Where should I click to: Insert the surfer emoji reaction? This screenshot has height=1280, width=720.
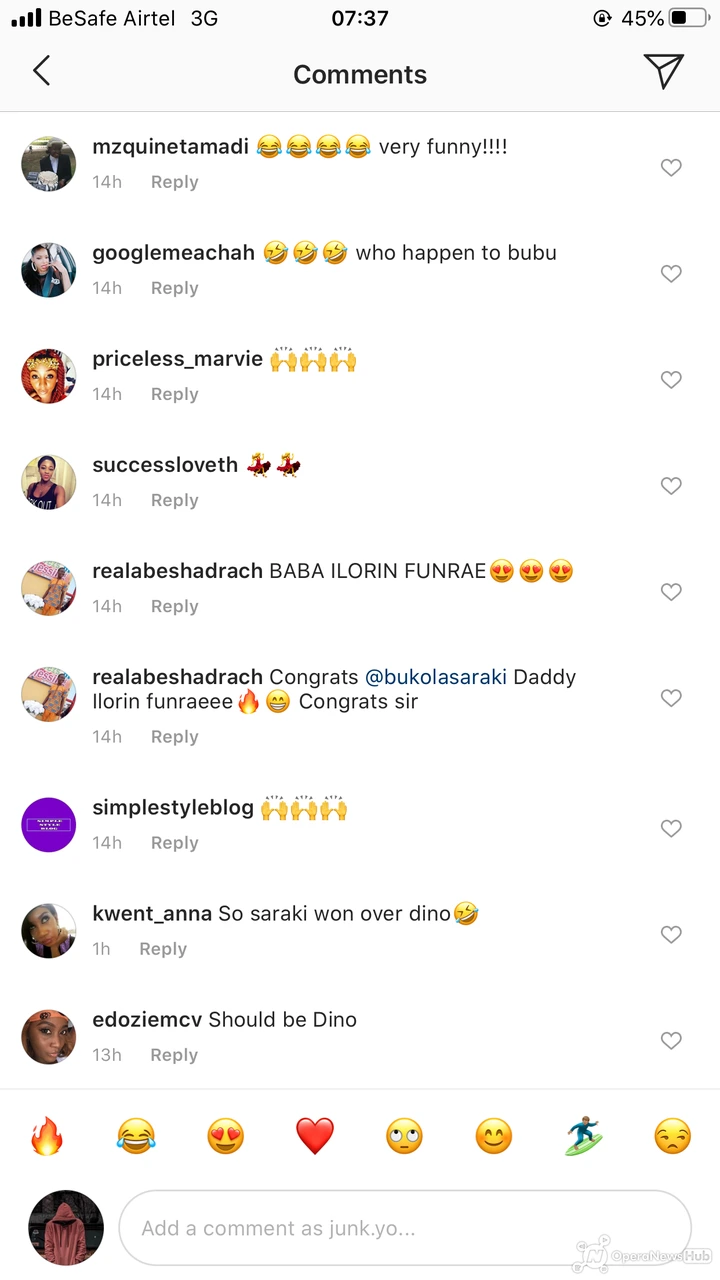(583, 1136)
